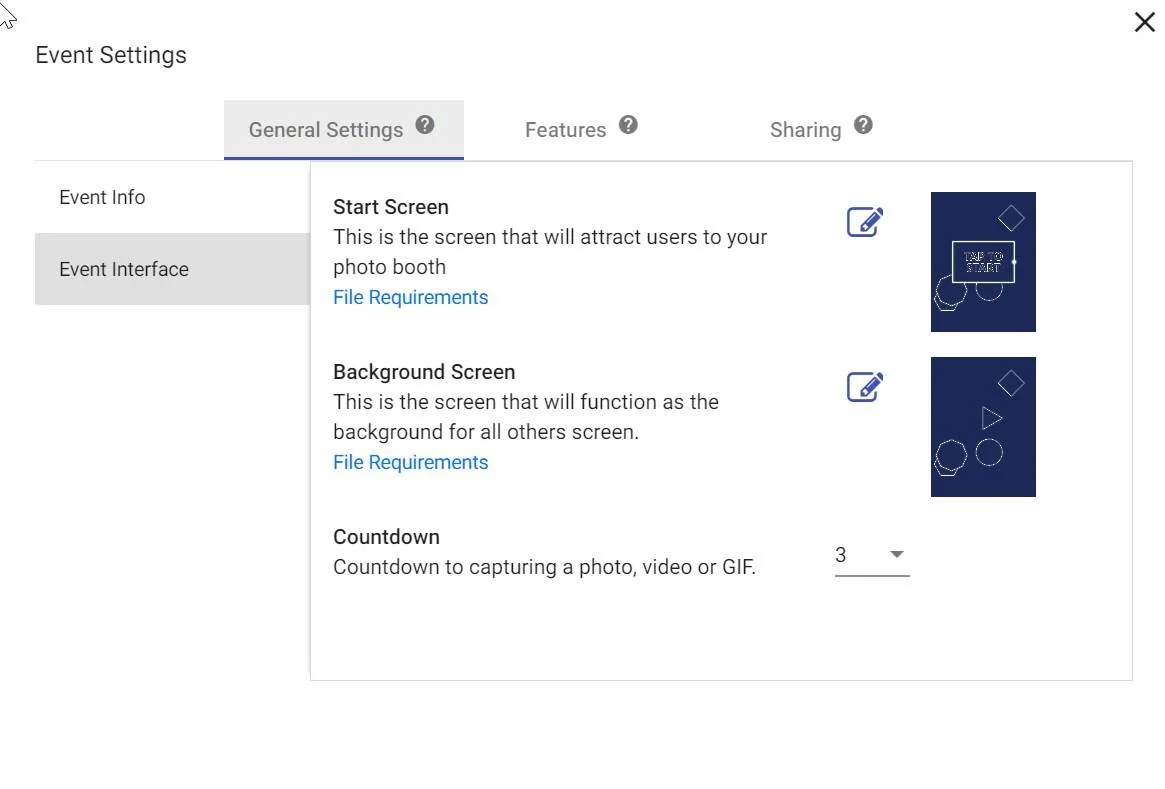Click the Start Screen heading
This screenshot has height=789, width=1165.
pos(391,207)
